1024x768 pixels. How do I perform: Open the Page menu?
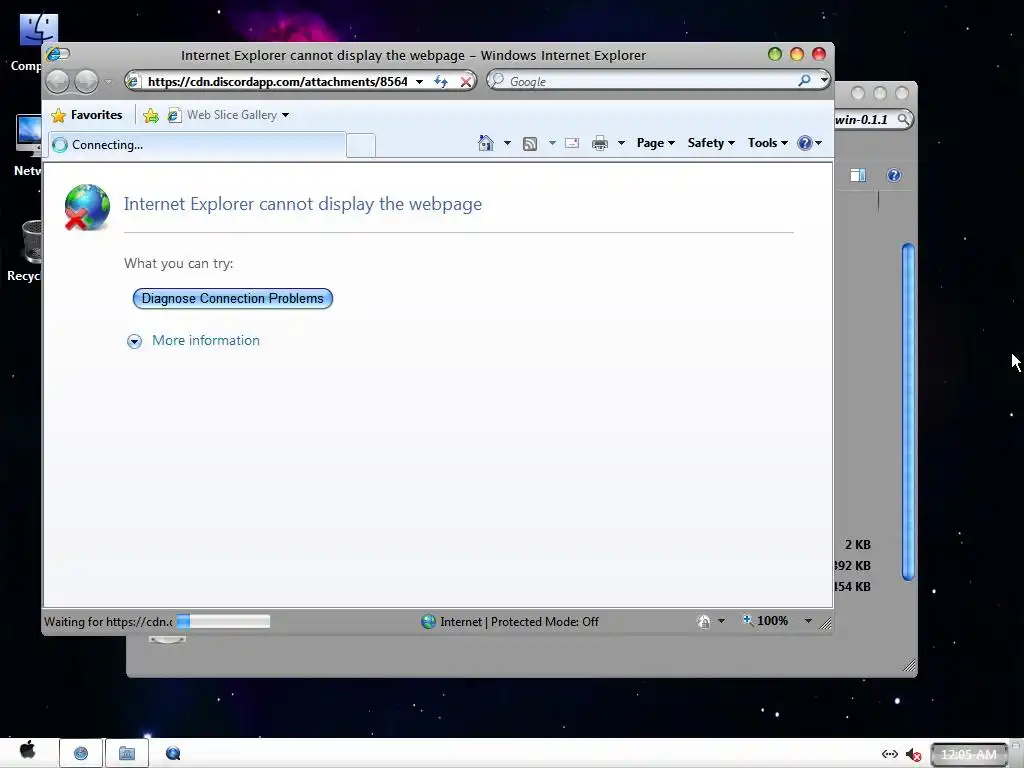pyautogui.click(x=656, y=143)
